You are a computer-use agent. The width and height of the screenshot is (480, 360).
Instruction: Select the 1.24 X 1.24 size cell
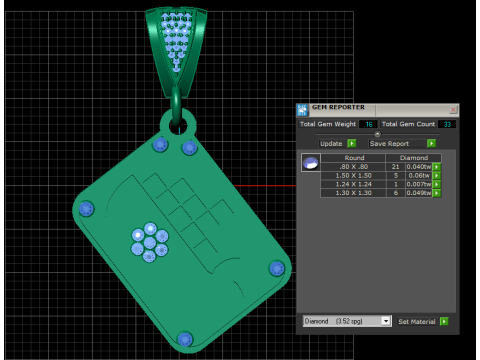pyautogui.click(x=353, y=184)
